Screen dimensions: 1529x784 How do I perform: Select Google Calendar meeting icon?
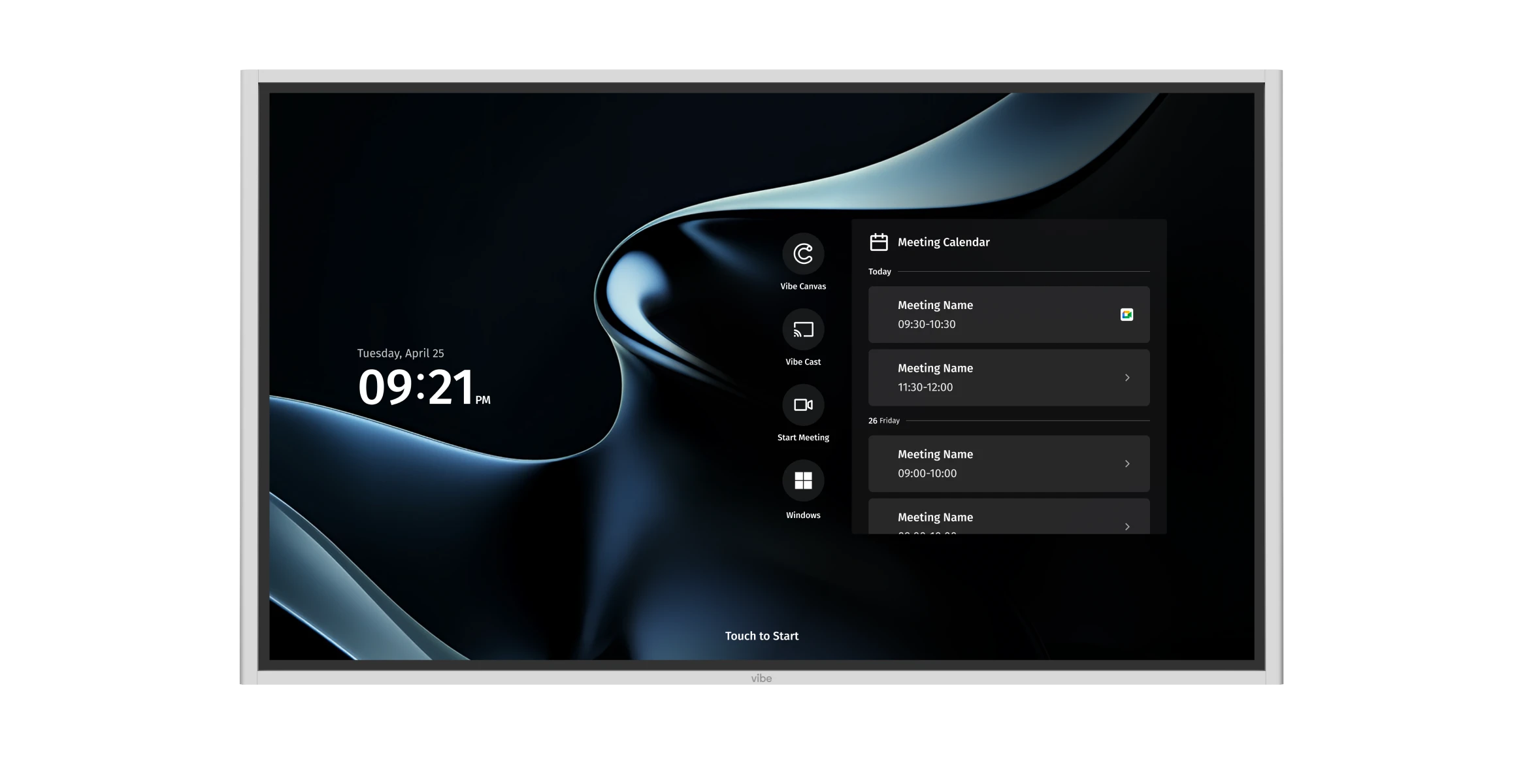[x=1127, y=314]
